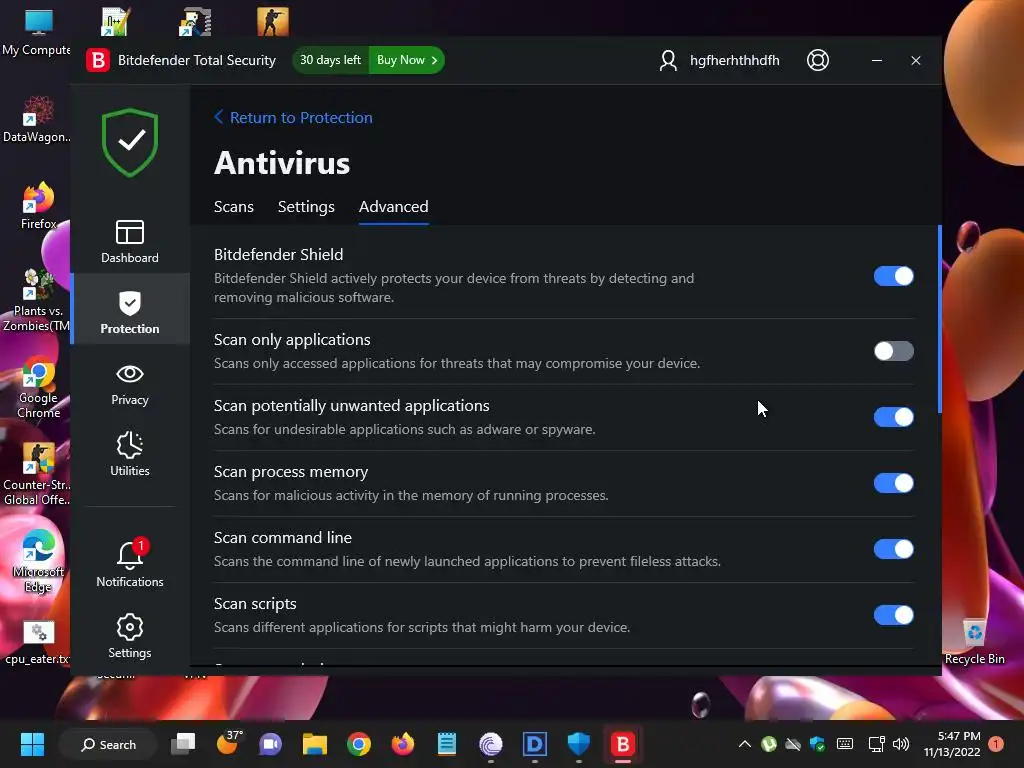Open cpu_eater.txt file on desktop

37,643
